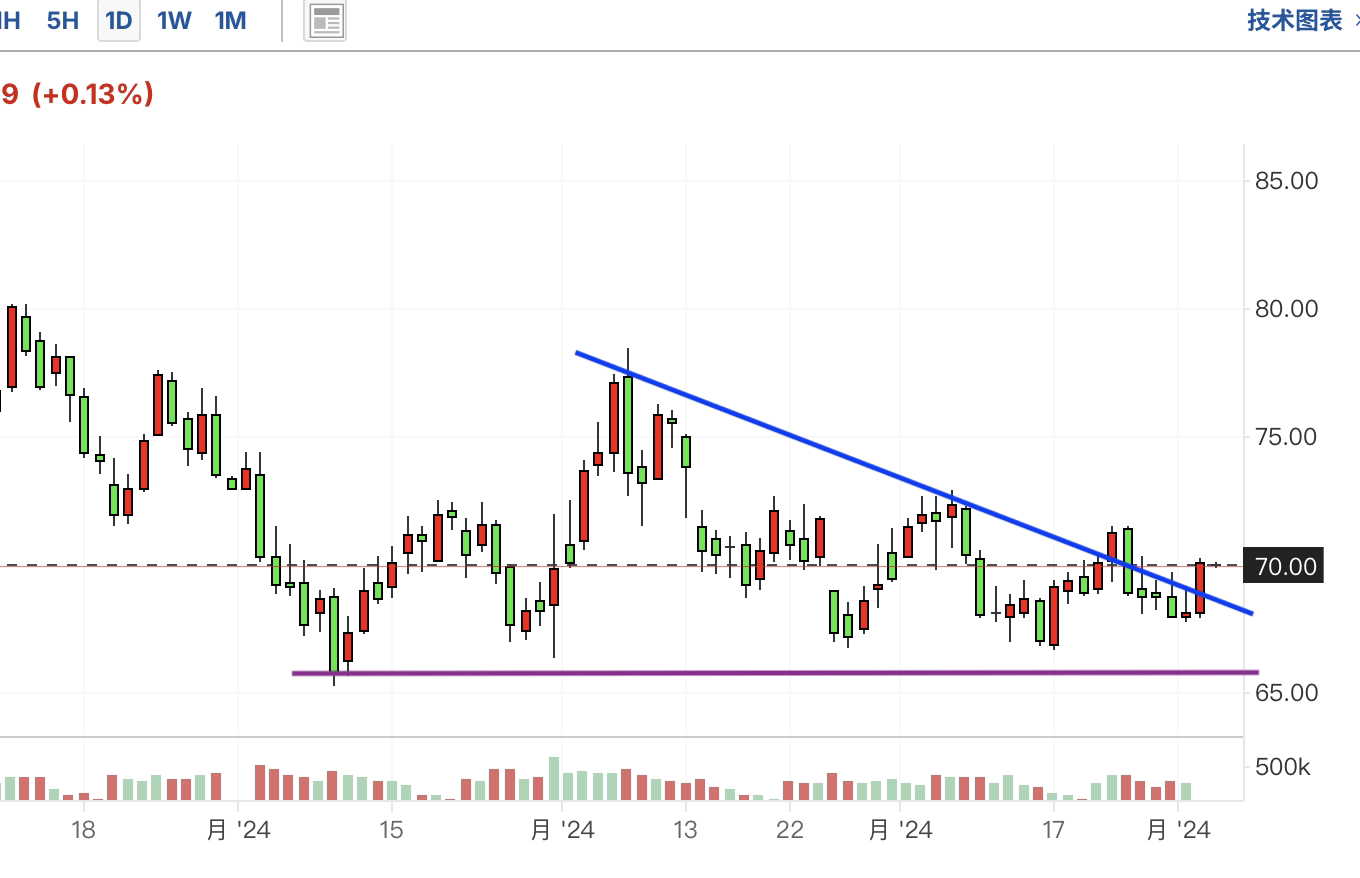The width and height of the screenshot is (1360, 878).
Task: Click the date label 17
Action: point(1052,830)
